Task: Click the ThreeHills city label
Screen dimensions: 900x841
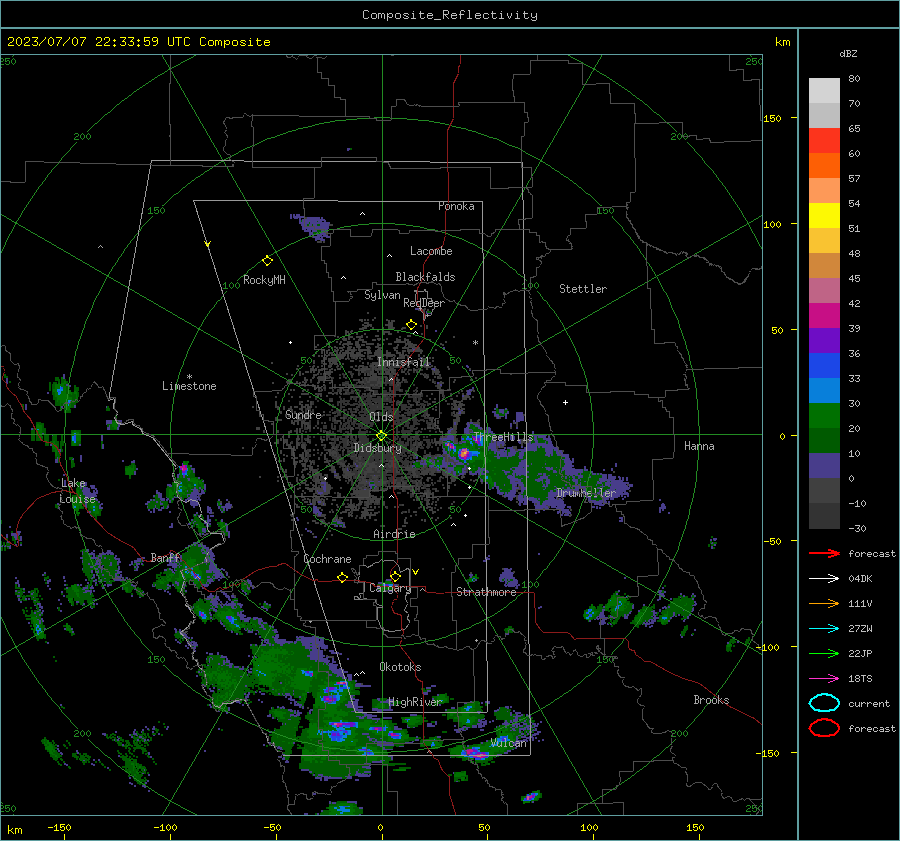Action: pos(503,437)
